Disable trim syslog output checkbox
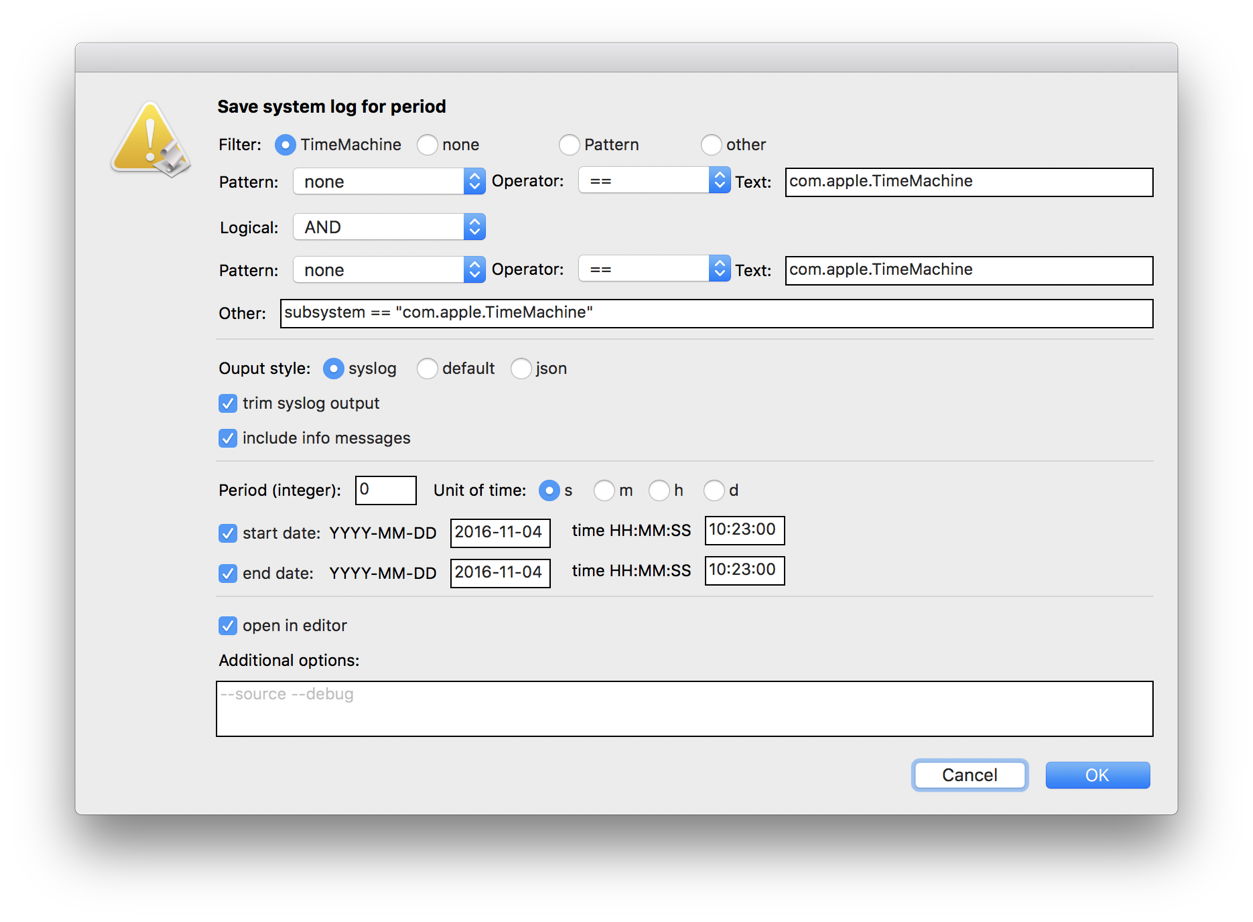 pos(228,404)
